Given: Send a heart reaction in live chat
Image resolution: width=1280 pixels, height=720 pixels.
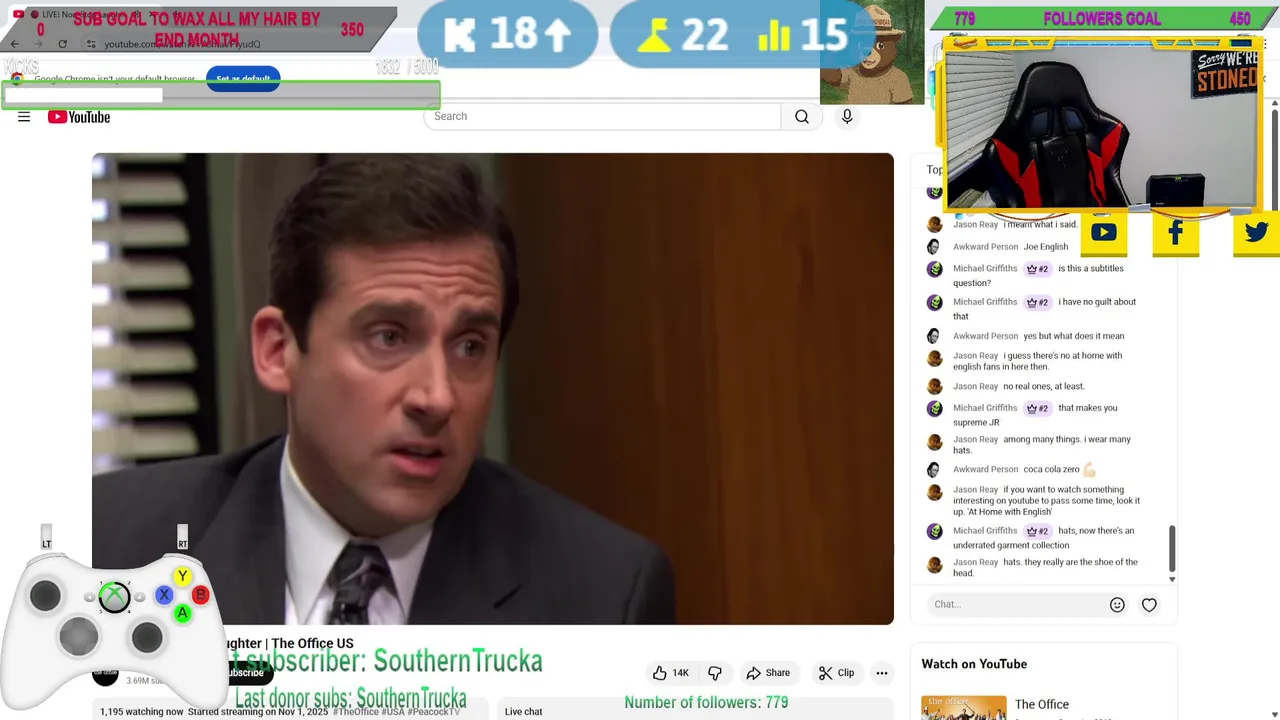Looking at the screenshot, I should point(1149,604).
